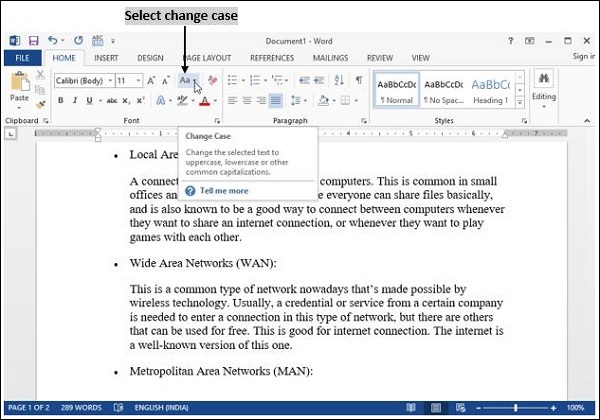Viewport: 600px width, 420px height.
Task: Click the Save icon in quick access toolbar
Action: (x=34, y=41)
